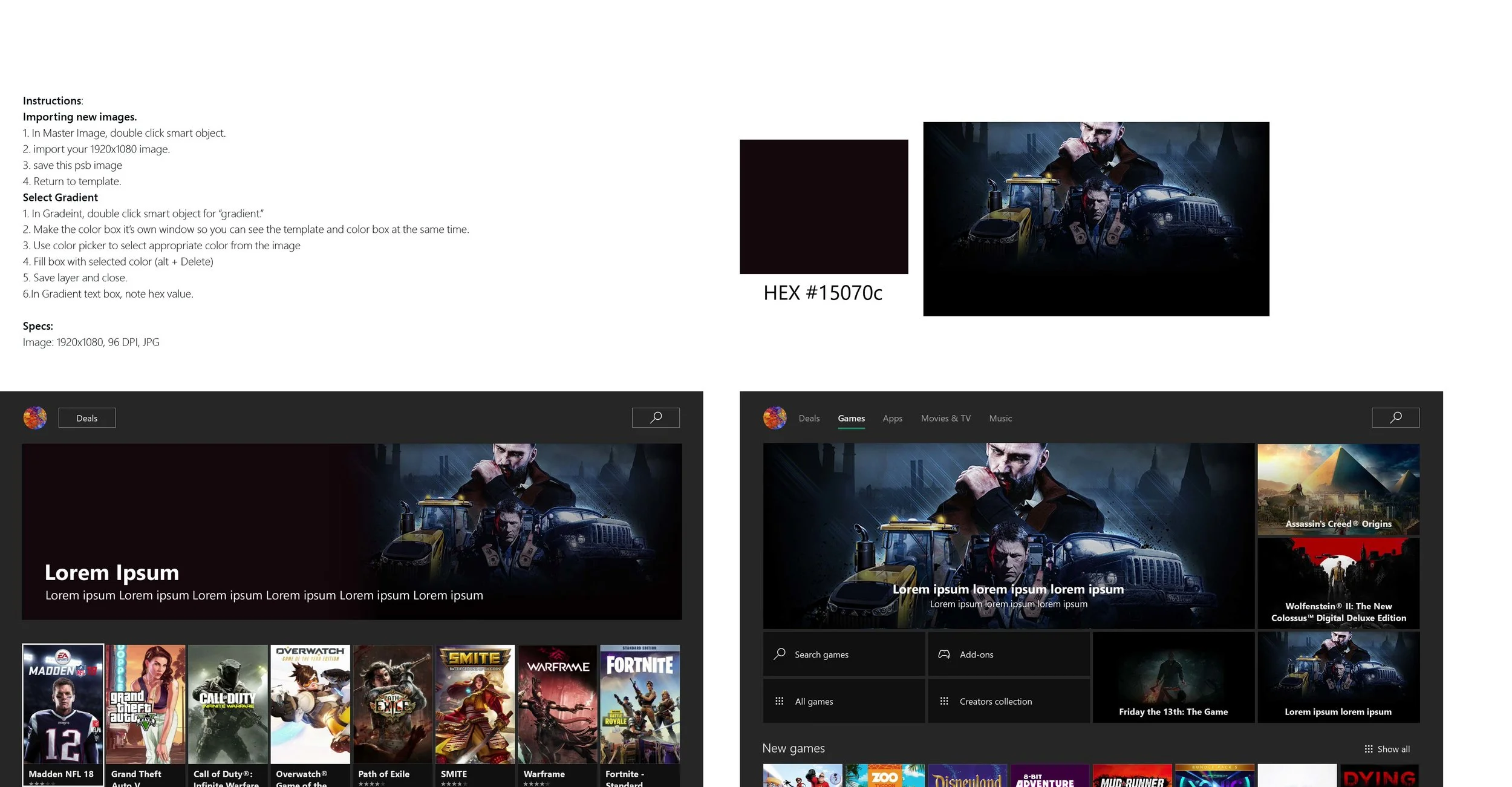Click the profile avatar in right mockup
The width and height of the screenshot is (1512, 787).
(x=775, y=418)
